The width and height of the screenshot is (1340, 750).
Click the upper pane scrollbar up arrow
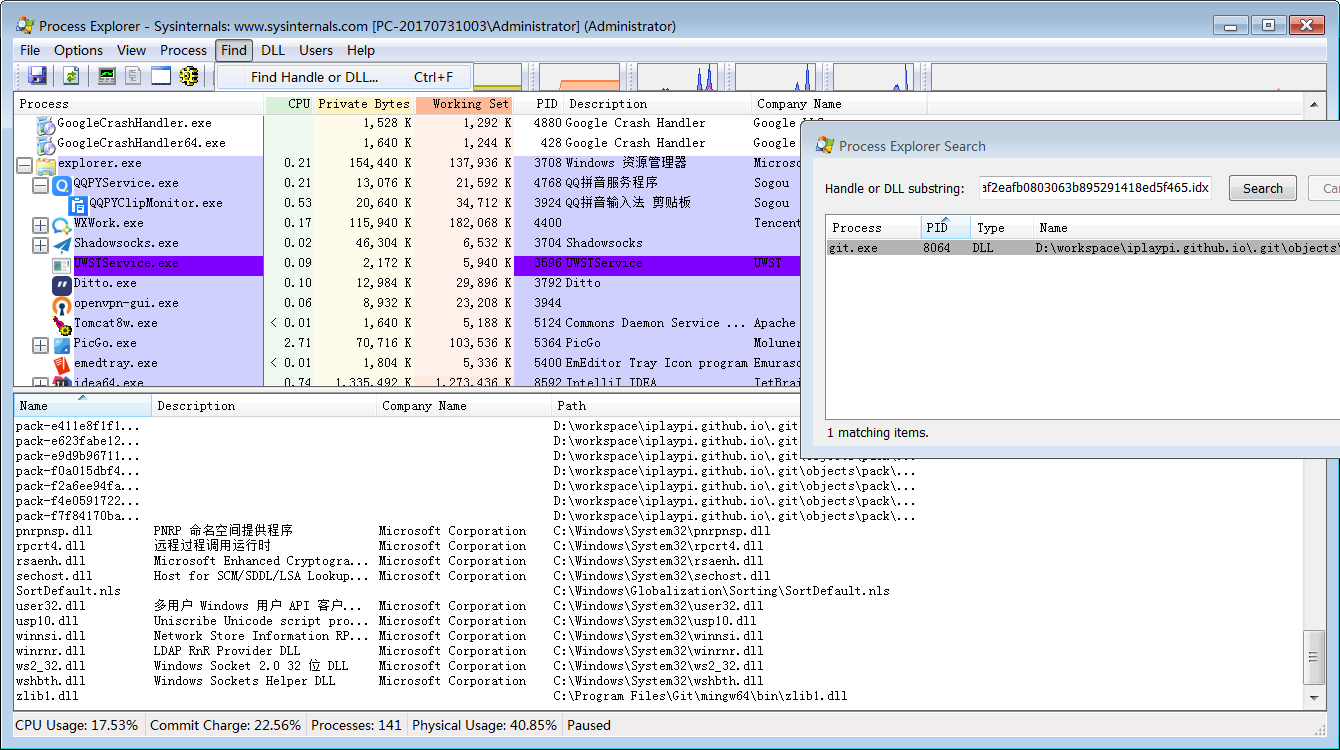pos(1315,104)
